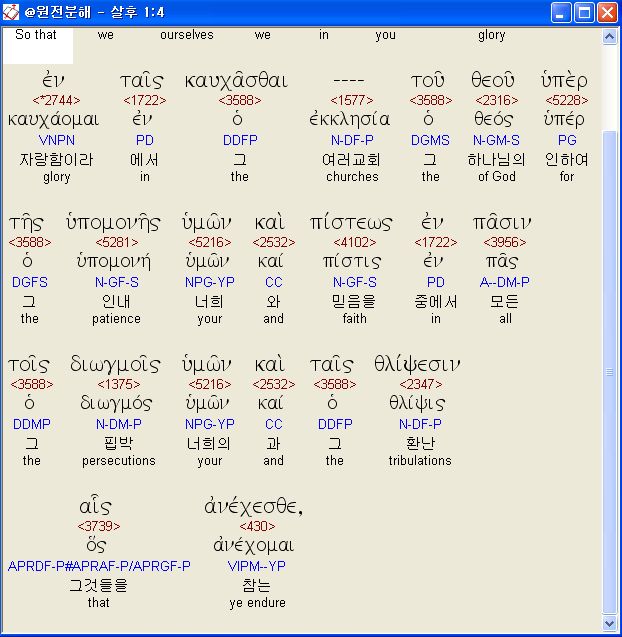Click the Korean gloss 핍박
This screenshot has height=637, width=622.
coord(119,443)
